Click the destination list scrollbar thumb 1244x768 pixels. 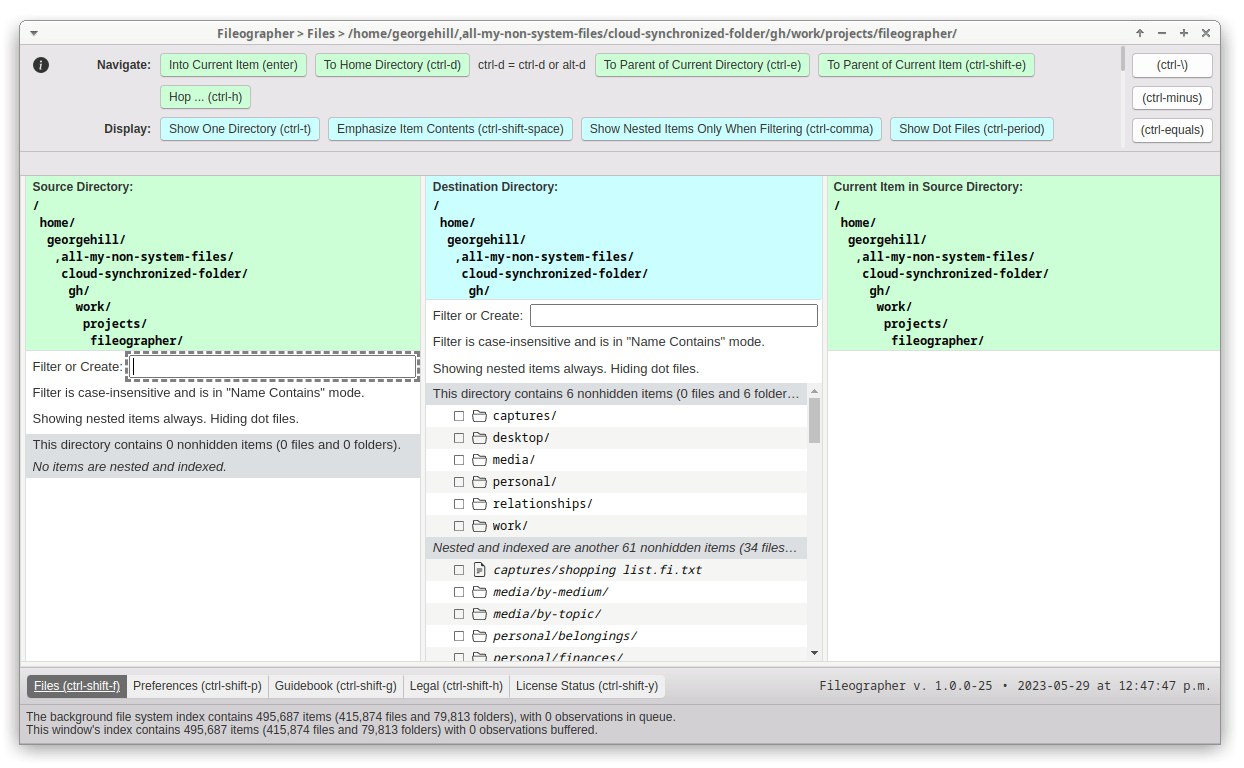pyautogui.click(x=814, y=421)
